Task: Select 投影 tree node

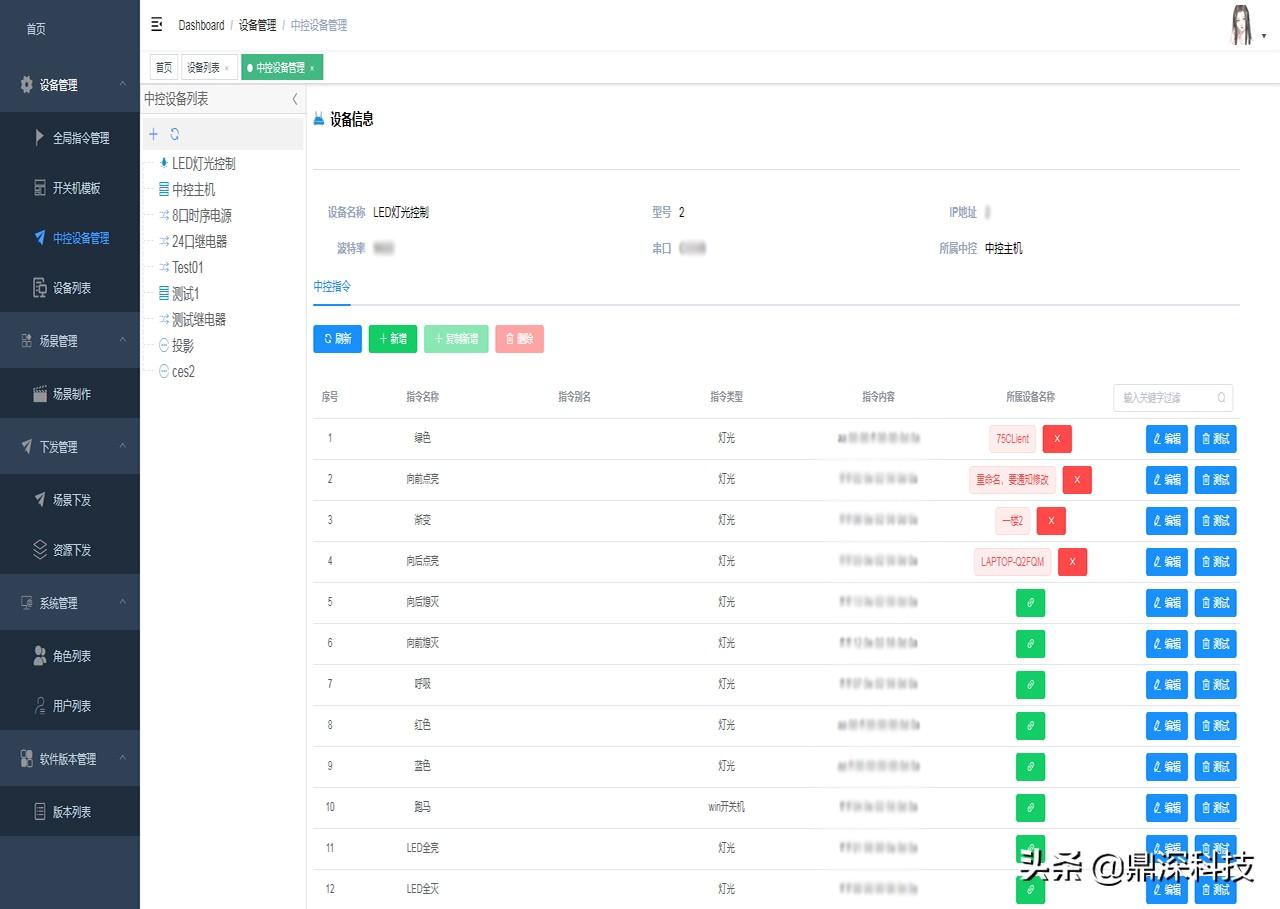Action: pos(183,345)
